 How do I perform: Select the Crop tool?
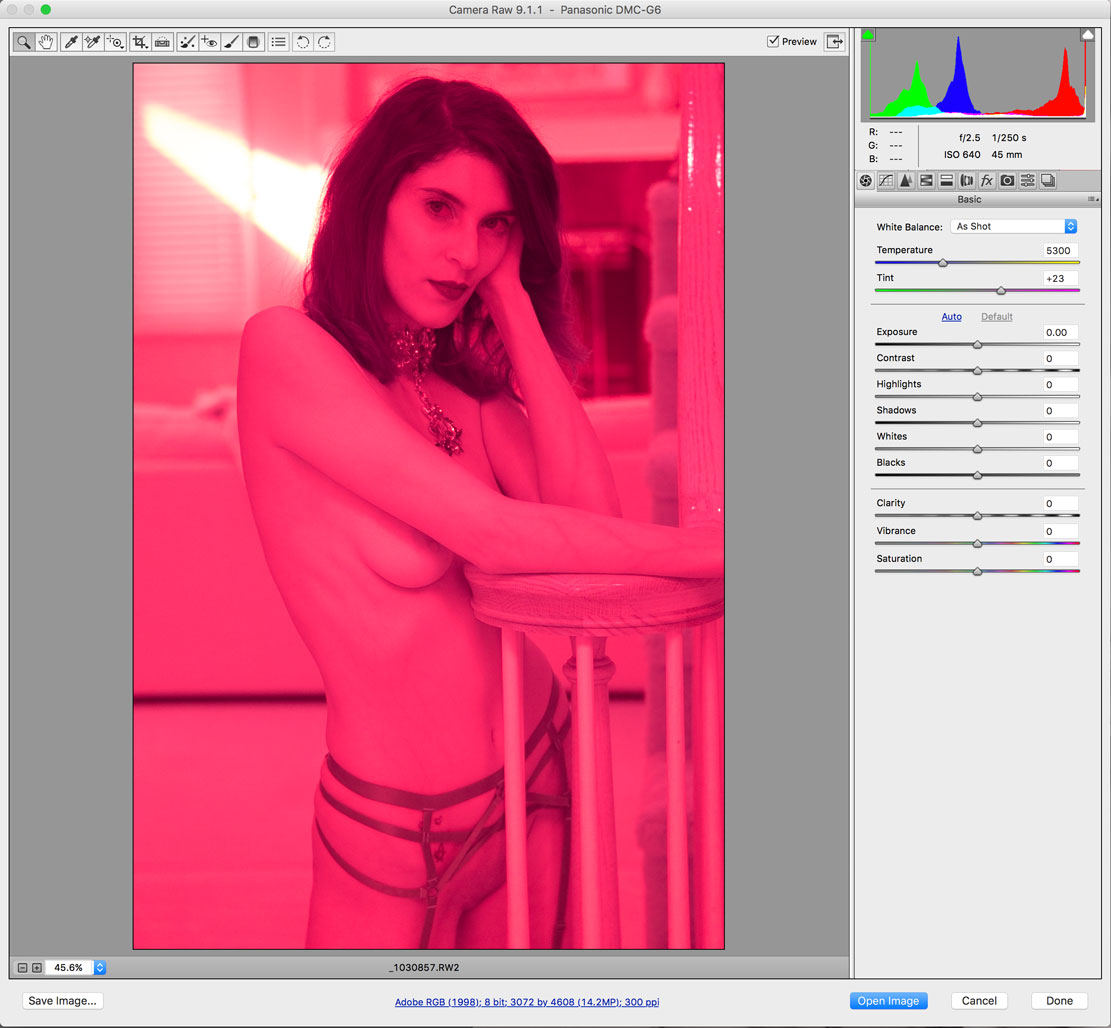click(140, 42)
